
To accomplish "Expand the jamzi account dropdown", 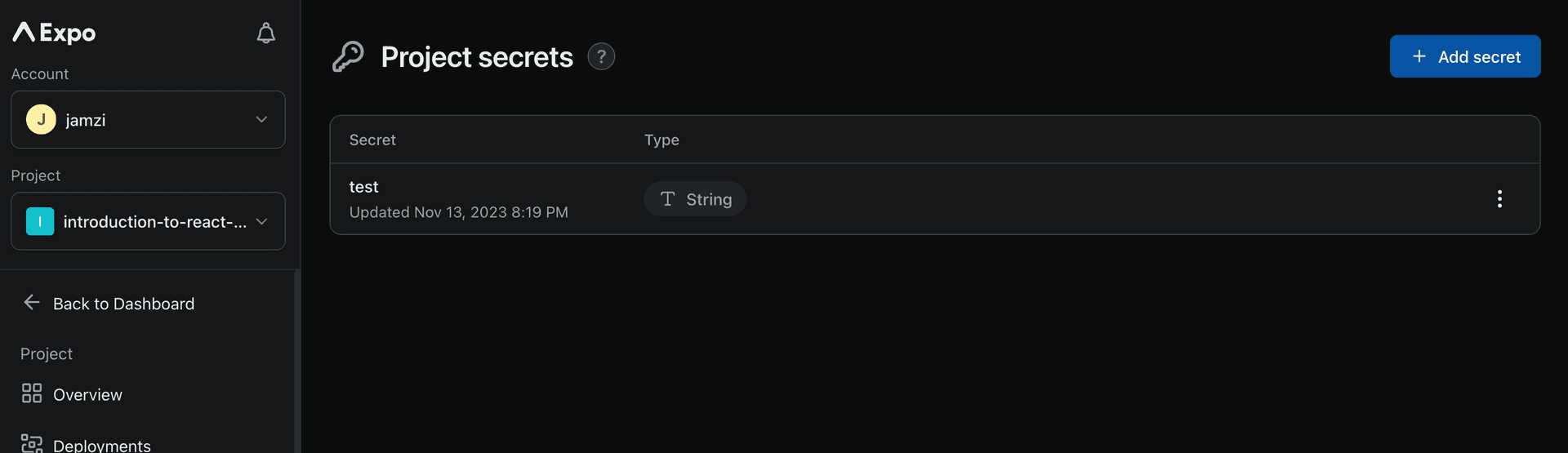I will tap(261, 119).
